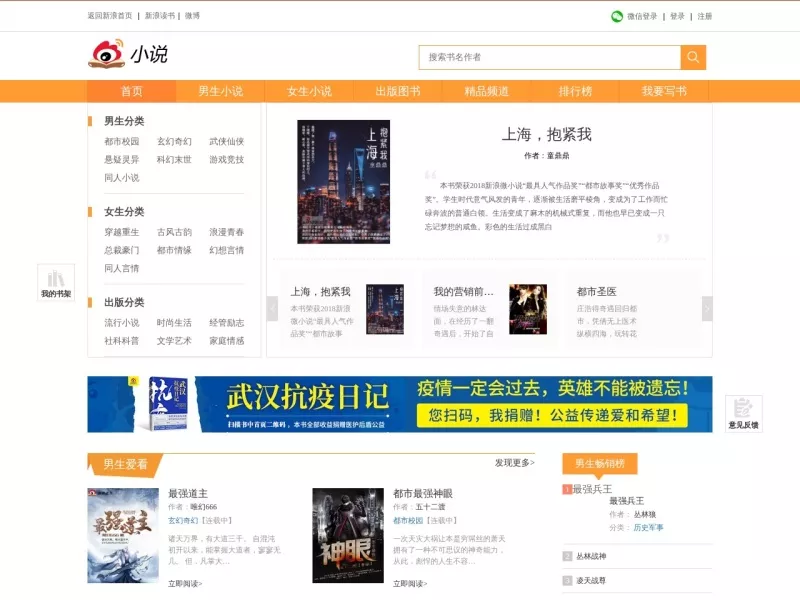This screenshot has height=600, width=800.
Task: Open featured 上海，抱紧我 large cover
Action: pos(343,182)
